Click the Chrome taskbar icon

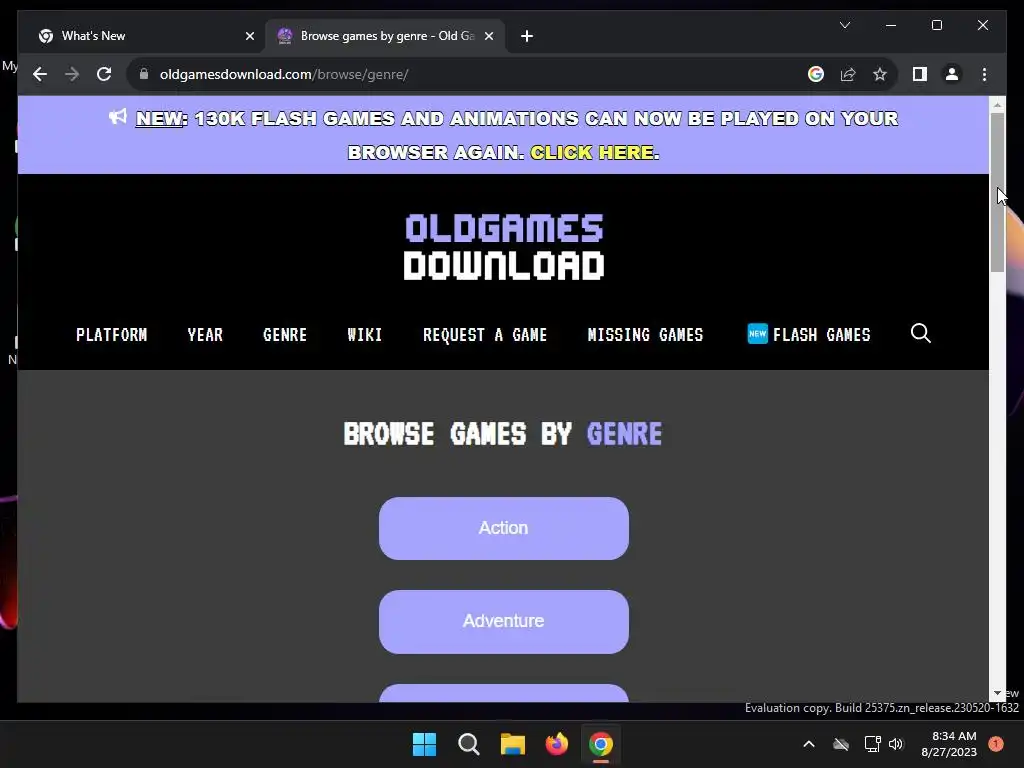[601, 744]
